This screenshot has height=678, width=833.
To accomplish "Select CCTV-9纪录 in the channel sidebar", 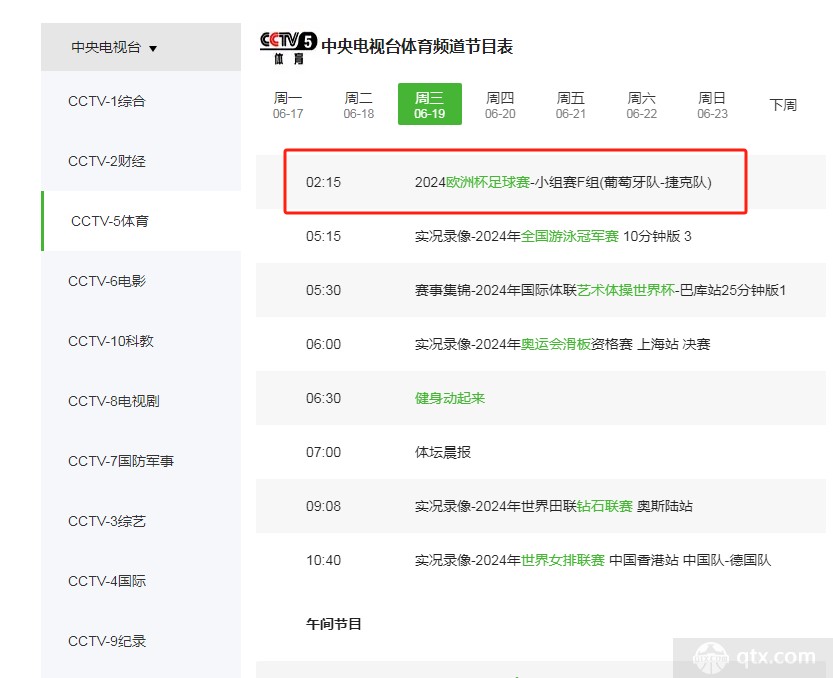I will [x=141, y=641].
